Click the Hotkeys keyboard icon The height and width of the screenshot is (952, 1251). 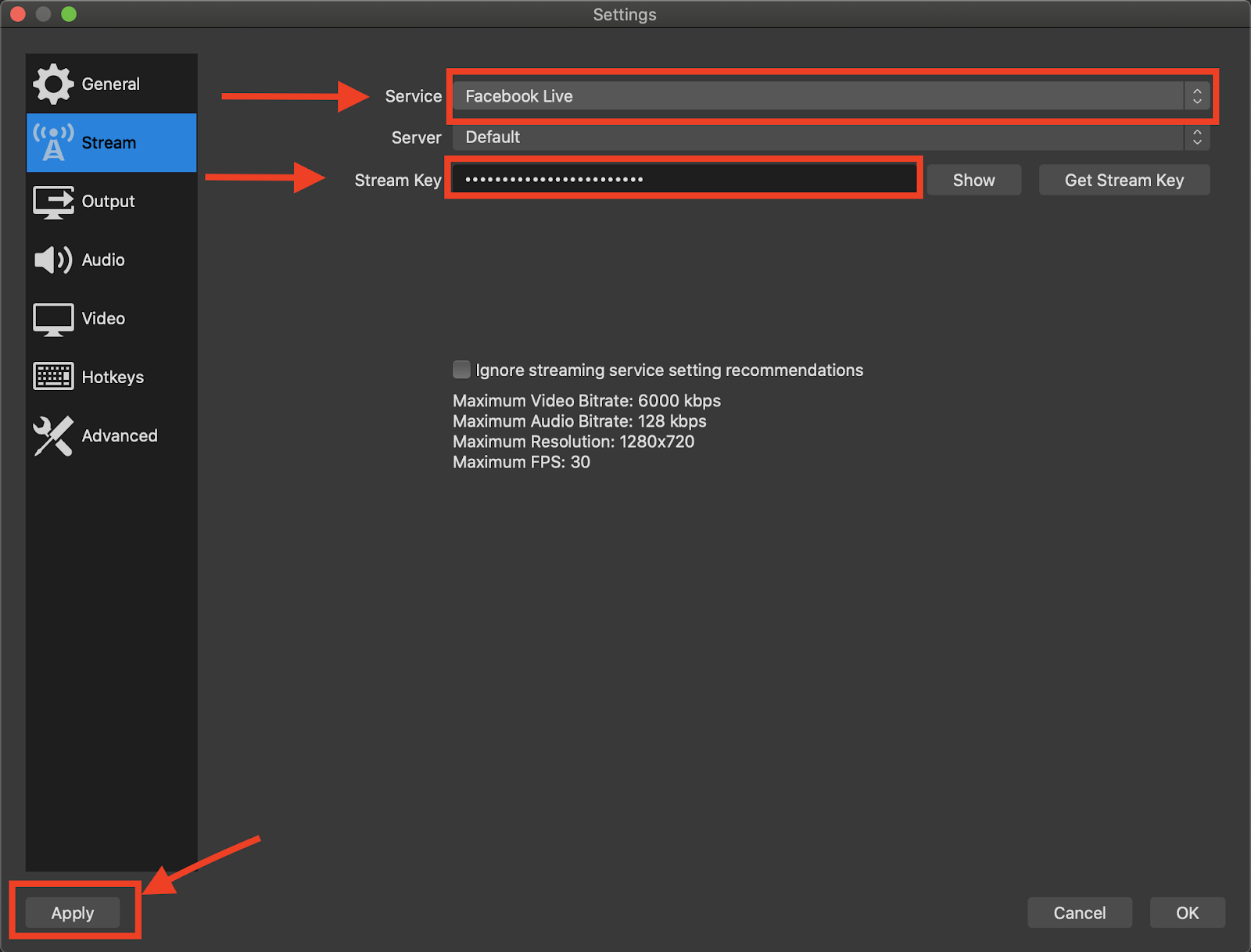click(x=53, y=377)
